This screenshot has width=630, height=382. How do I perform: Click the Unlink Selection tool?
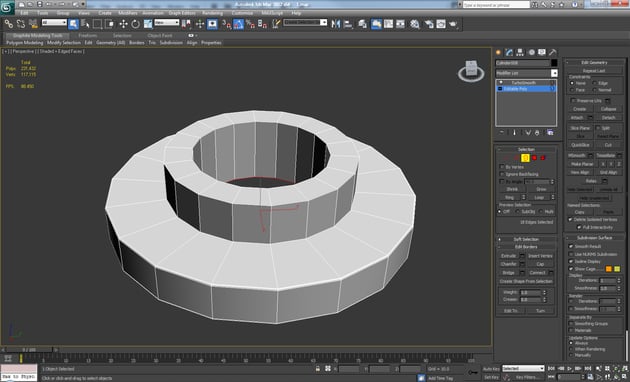(x=20, y=24)
